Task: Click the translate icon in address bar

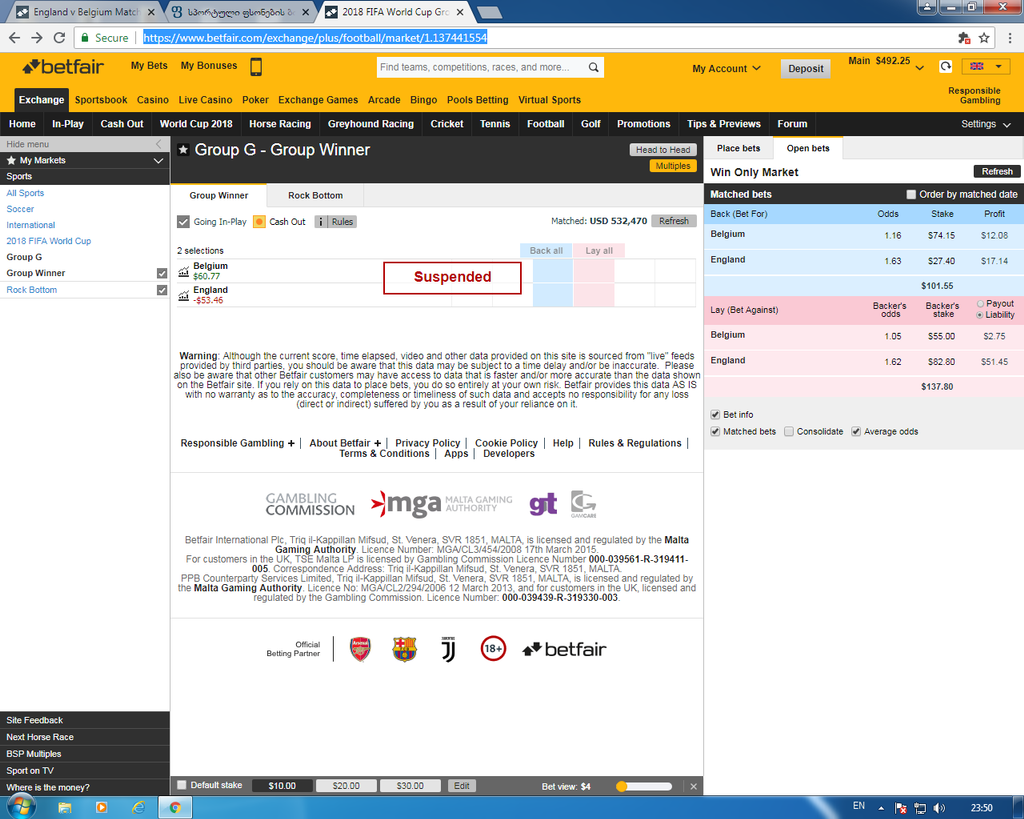Action: coord(964,38)
